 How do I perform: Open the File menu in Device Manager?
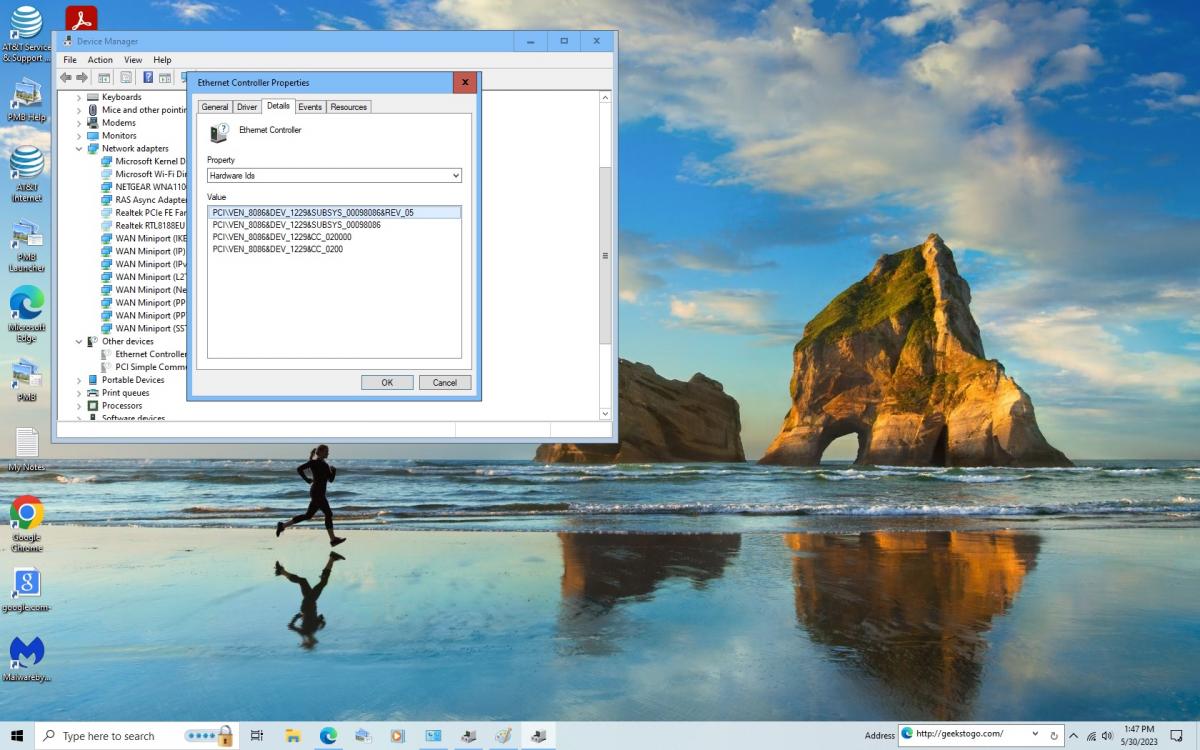70,60
